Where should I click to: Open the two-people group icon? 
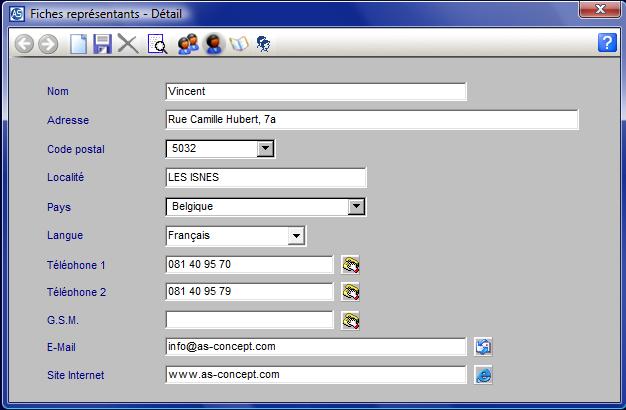coord(188,44)
